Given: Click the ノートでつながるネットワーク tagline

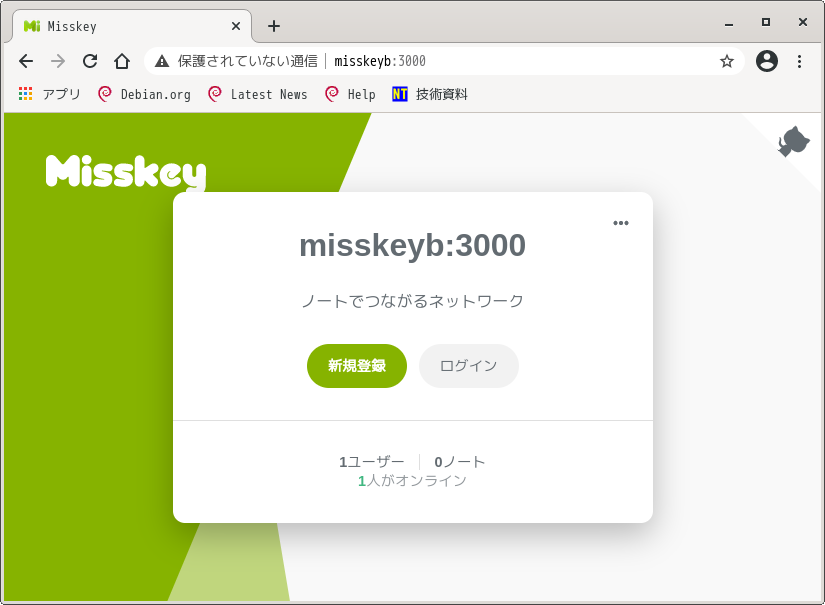Looking at the screenshot, I should [412, 301].
